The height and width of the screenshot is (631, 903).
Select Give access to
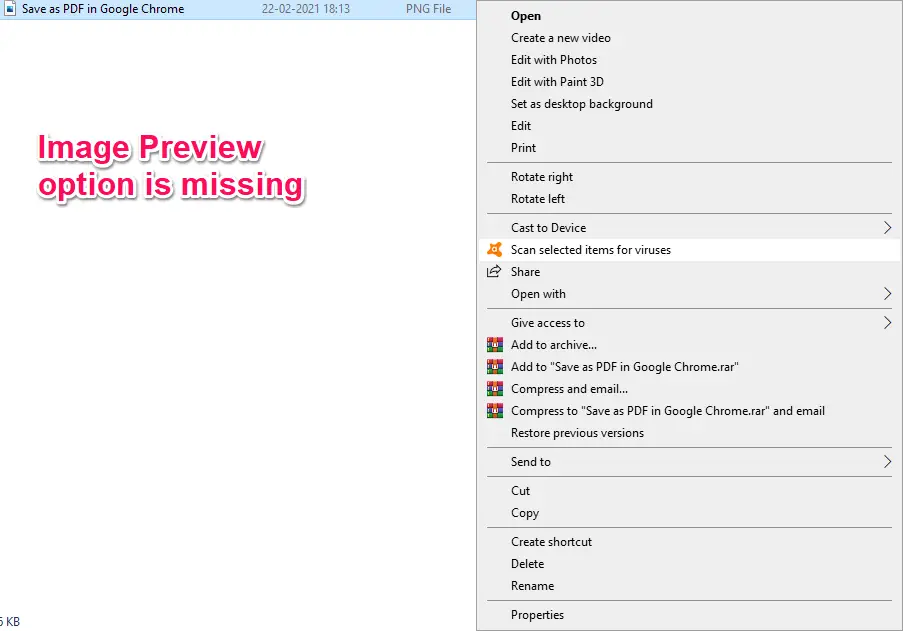(x=689, y=322)
